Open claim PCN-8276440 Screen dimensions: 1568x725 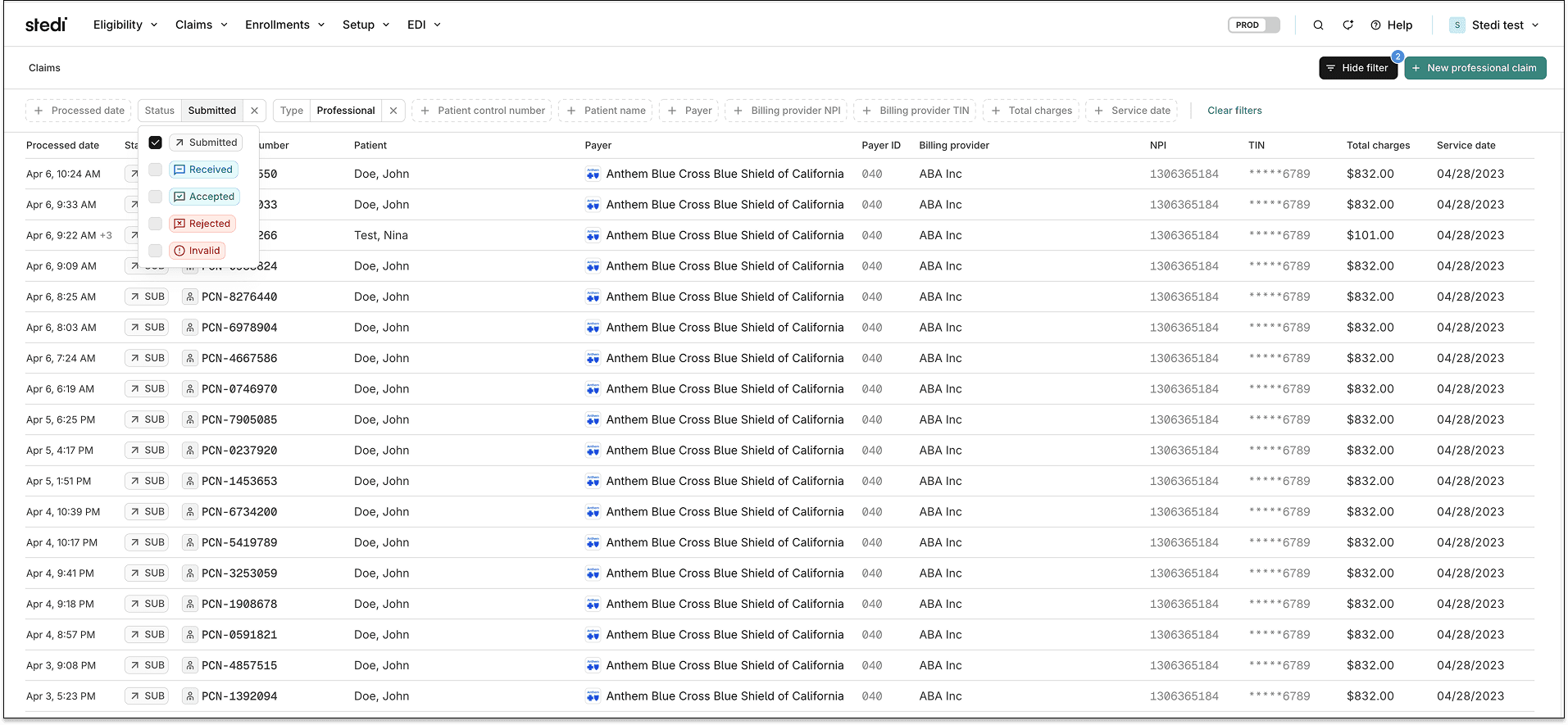click(239, 297)
